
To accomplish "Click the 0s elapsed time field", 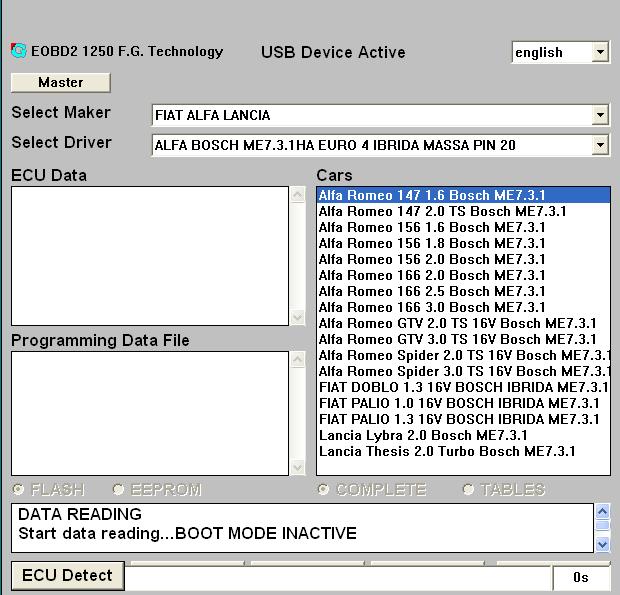I will click(580, 578).
